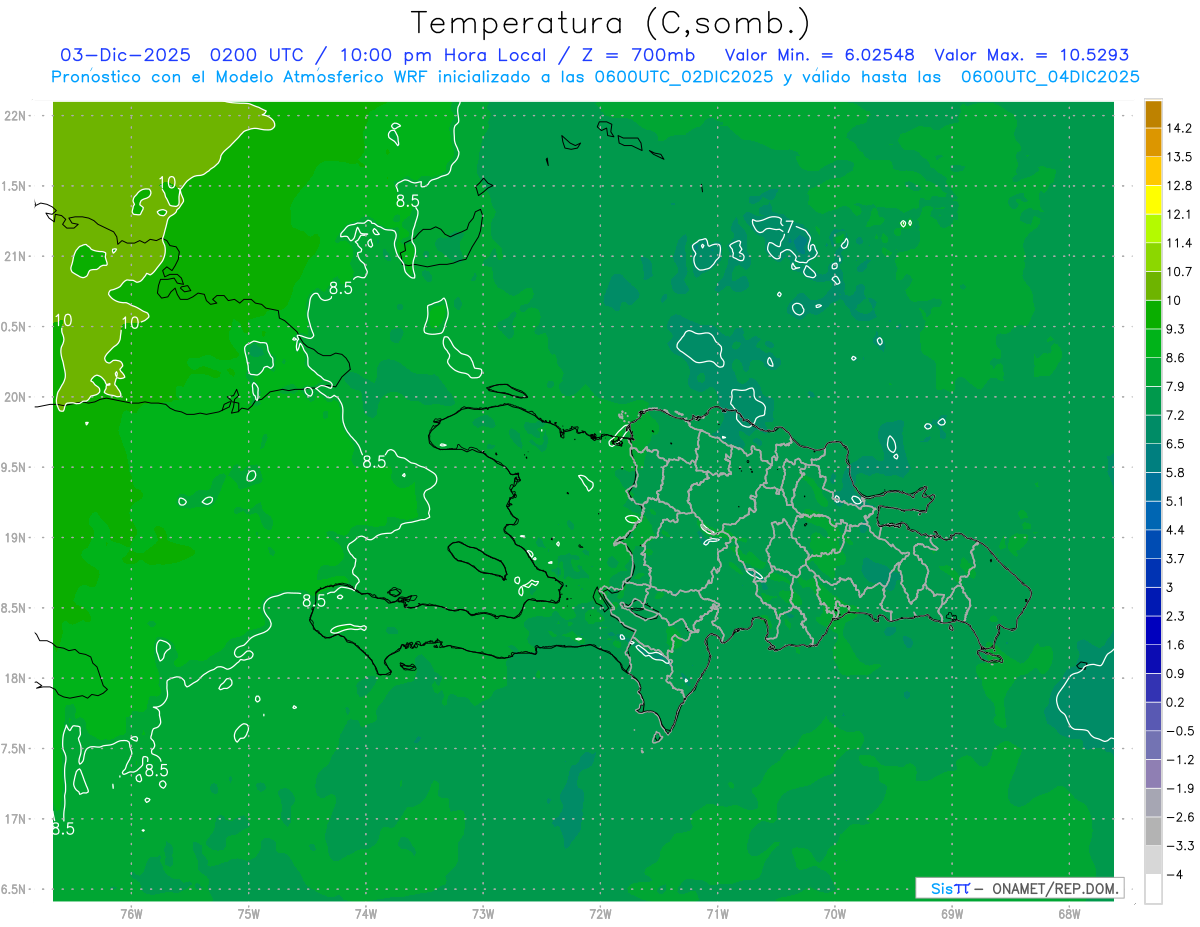Pick the purple swatch between -1.9 and -1.2
Screen dimensions: 1200x927
coord(1153,775)
